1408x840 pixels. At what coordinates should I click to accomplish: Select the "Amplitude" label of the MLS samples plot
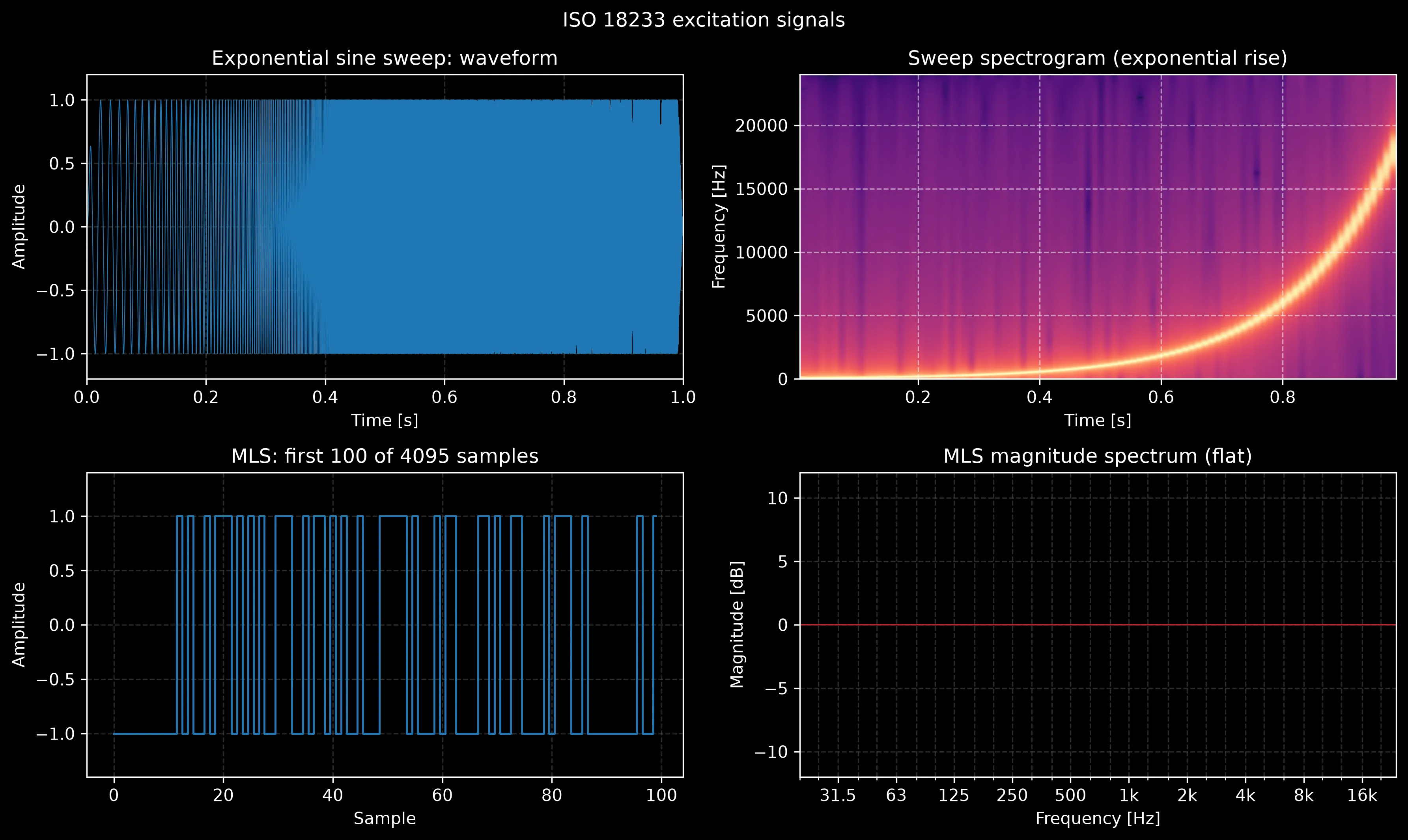pyautogui.click(x=19, y=625)
